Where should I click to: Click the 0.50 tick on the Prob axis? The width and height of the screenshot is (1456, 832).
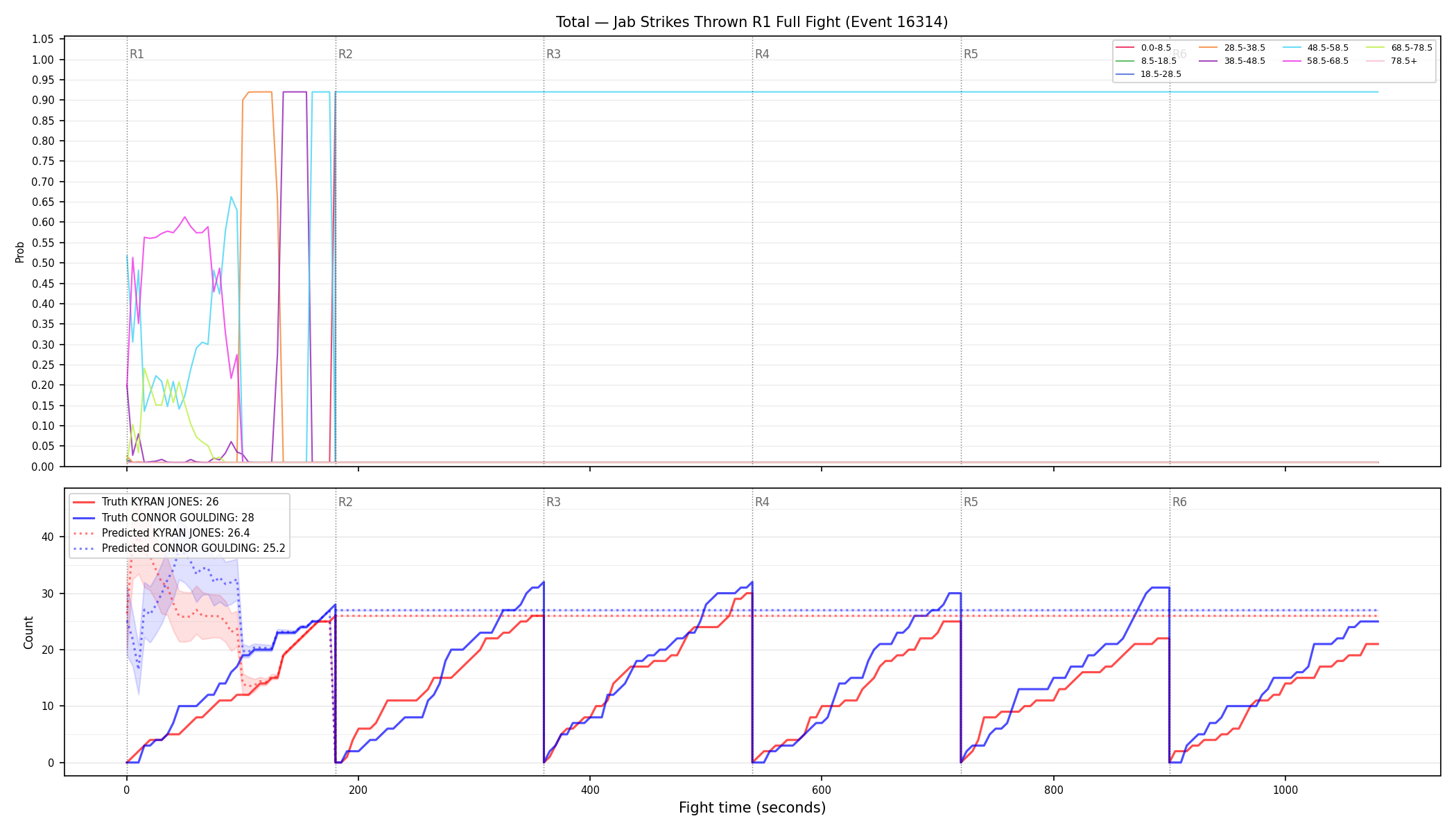point(43,263)
